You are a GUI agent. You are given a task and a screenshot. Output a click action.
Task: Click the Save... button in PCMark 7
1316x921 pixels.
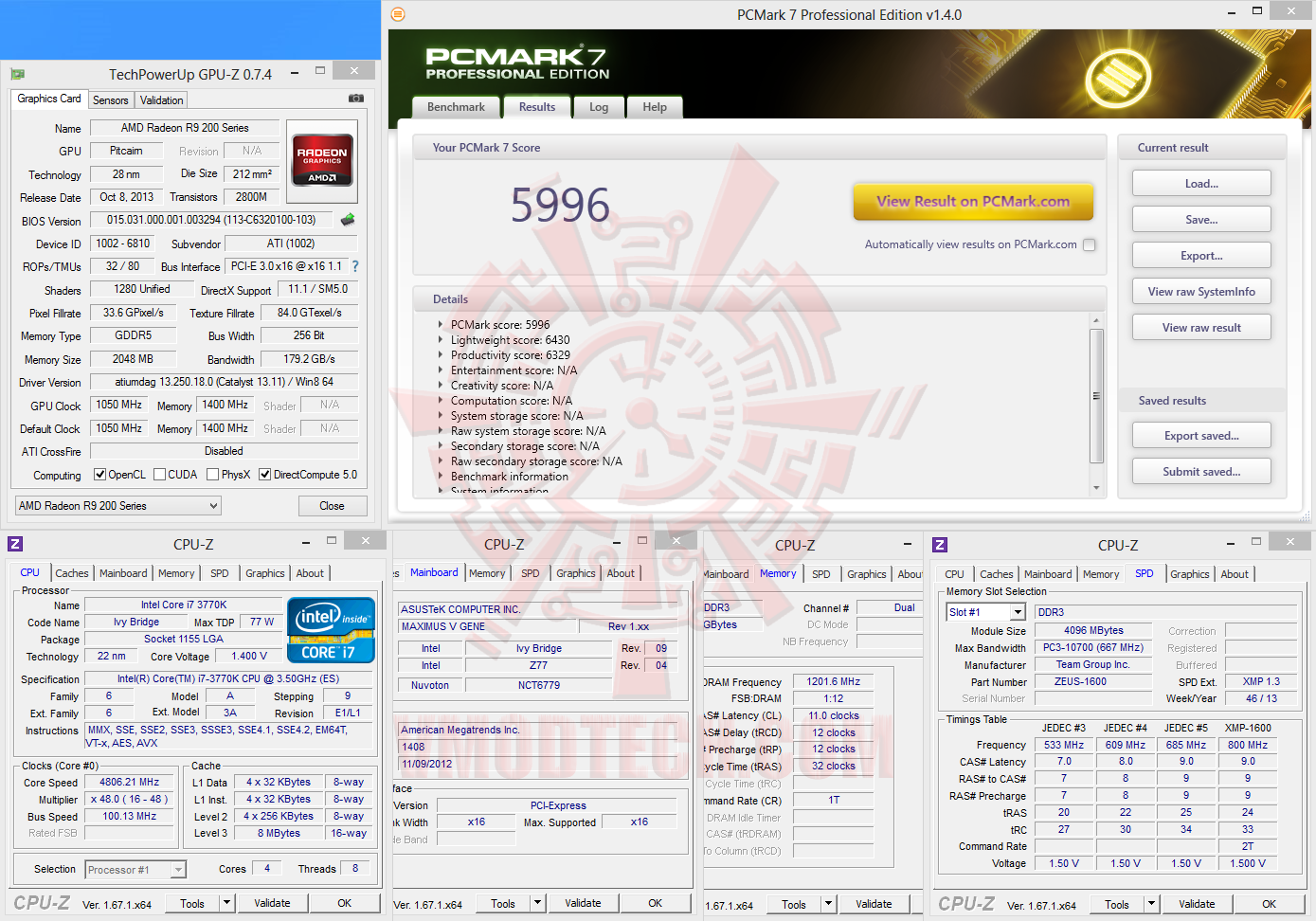pos(1201,220)
